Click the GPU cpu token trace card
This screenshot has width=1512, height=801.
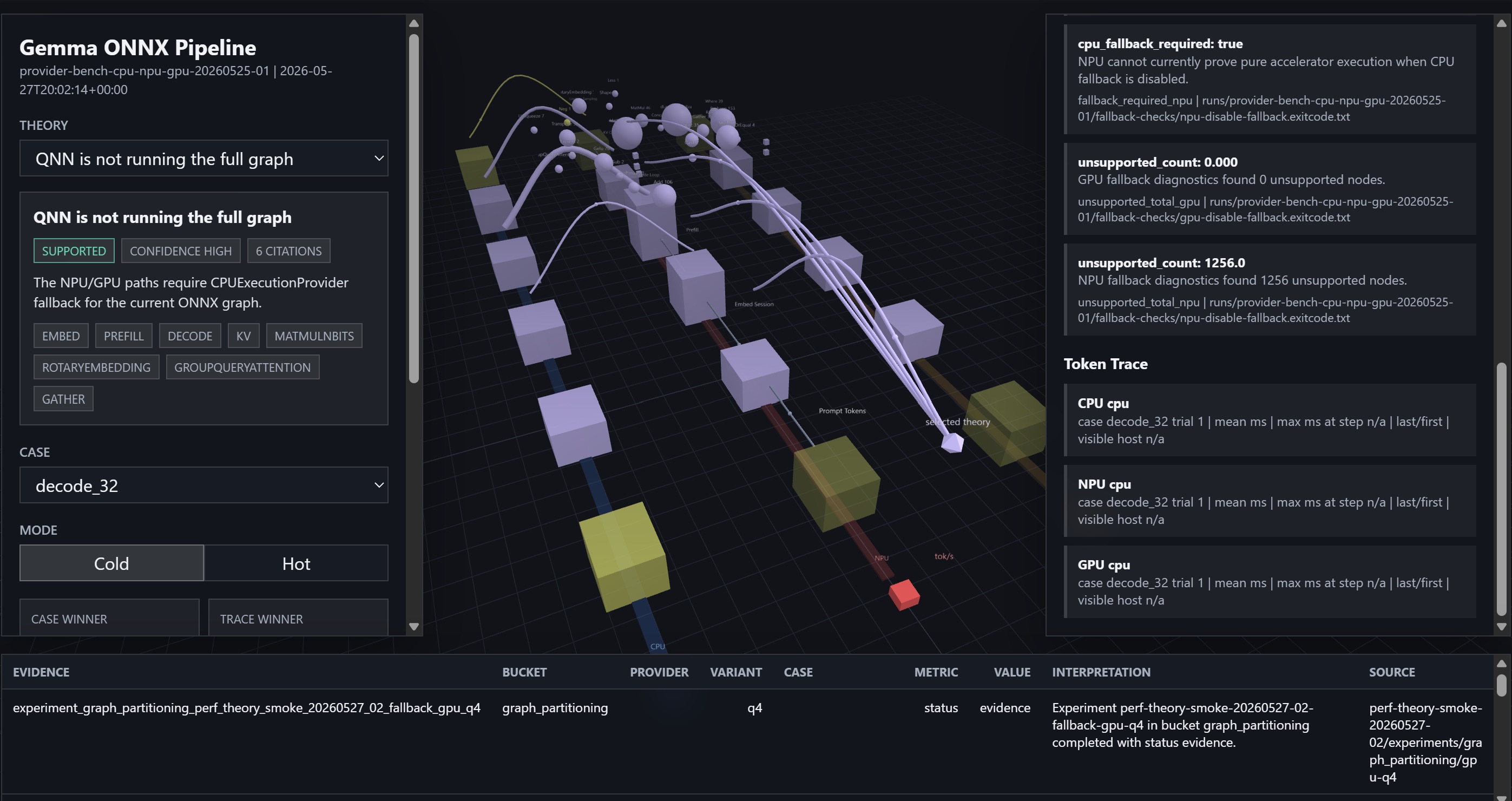point(1270,581)
